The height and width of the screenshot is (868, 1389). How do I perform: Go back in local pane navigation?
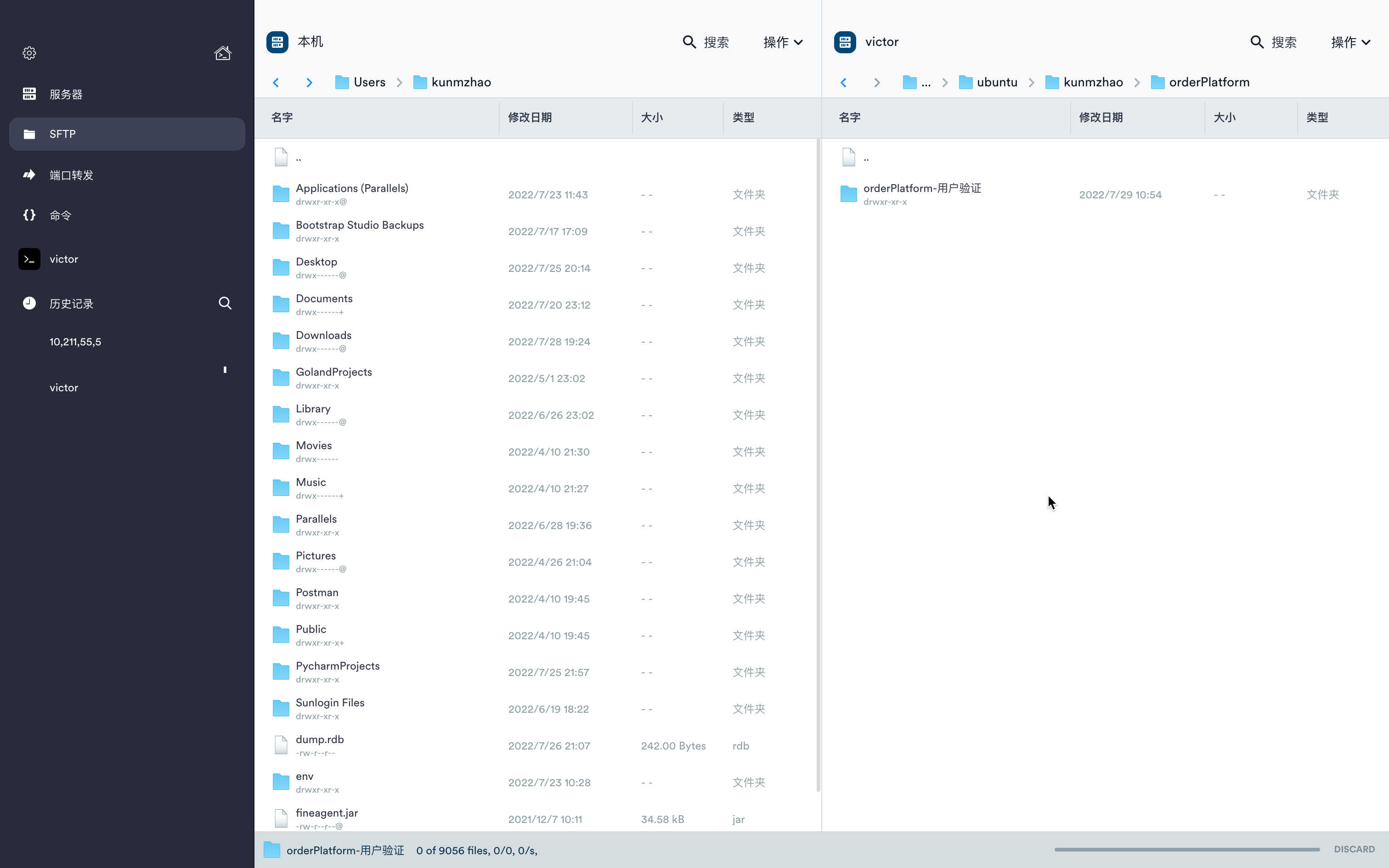point(276,82)
